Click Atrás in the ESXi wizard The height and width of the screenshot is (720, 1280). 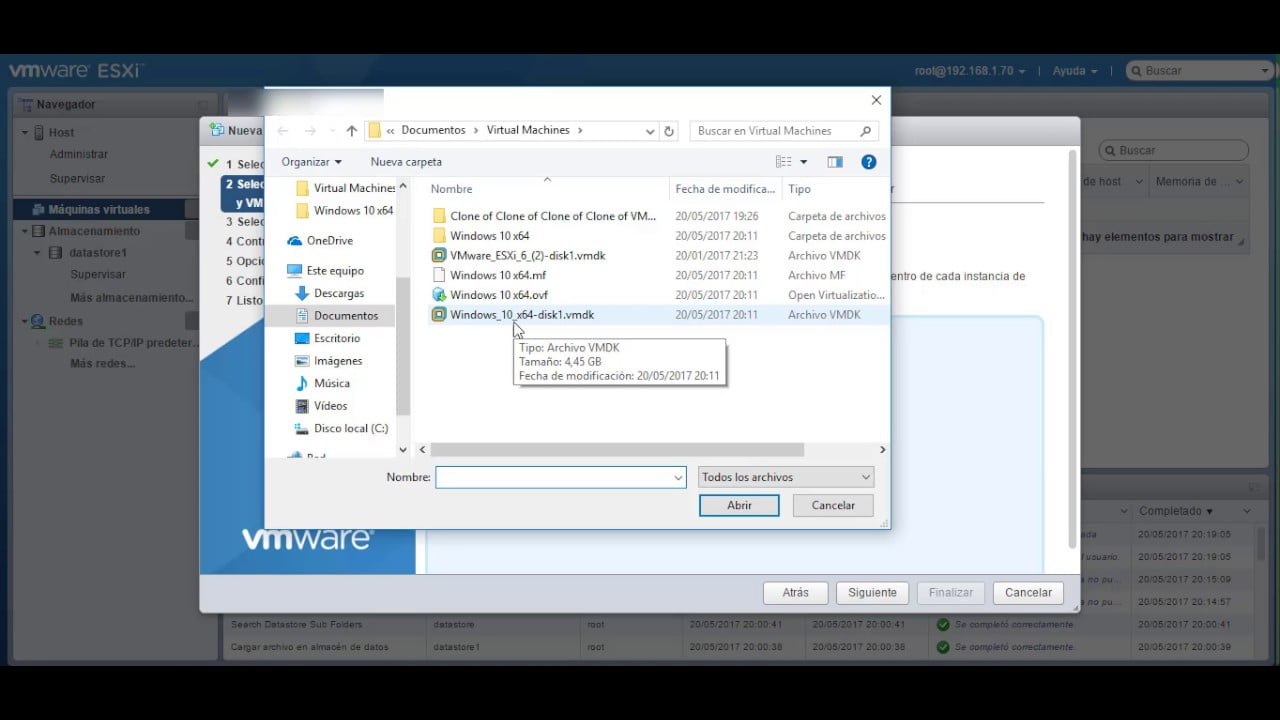(x=796, y=593)
